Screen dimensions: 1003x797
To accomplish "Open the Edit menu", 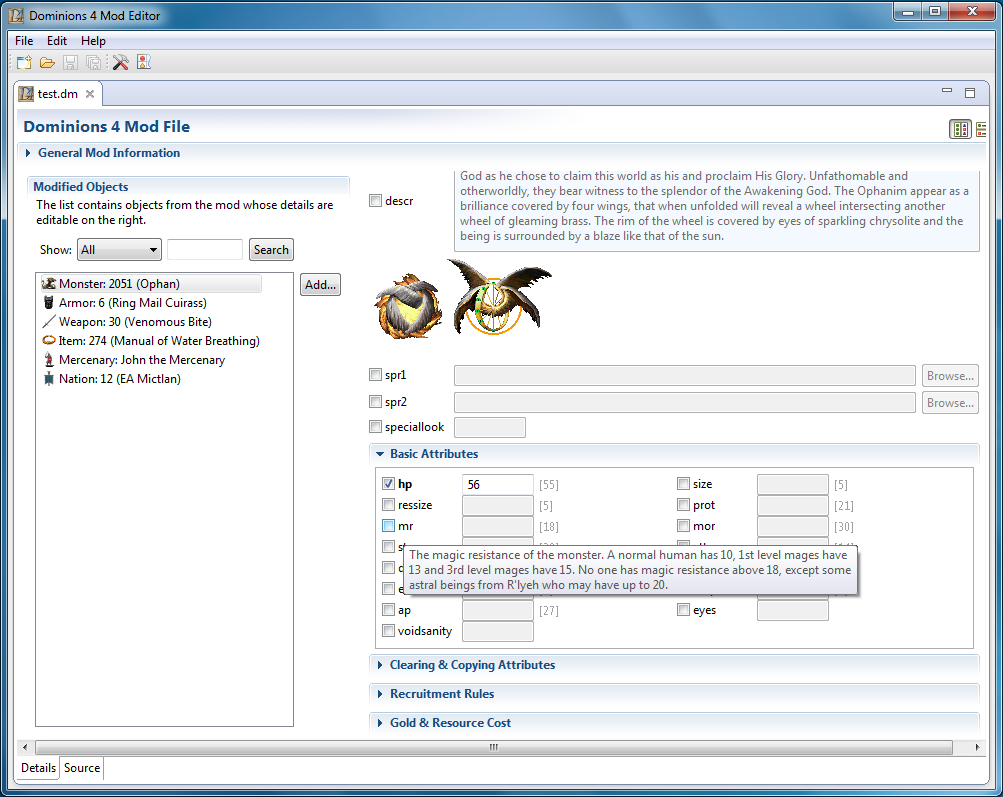I will [x=57, y=41].
